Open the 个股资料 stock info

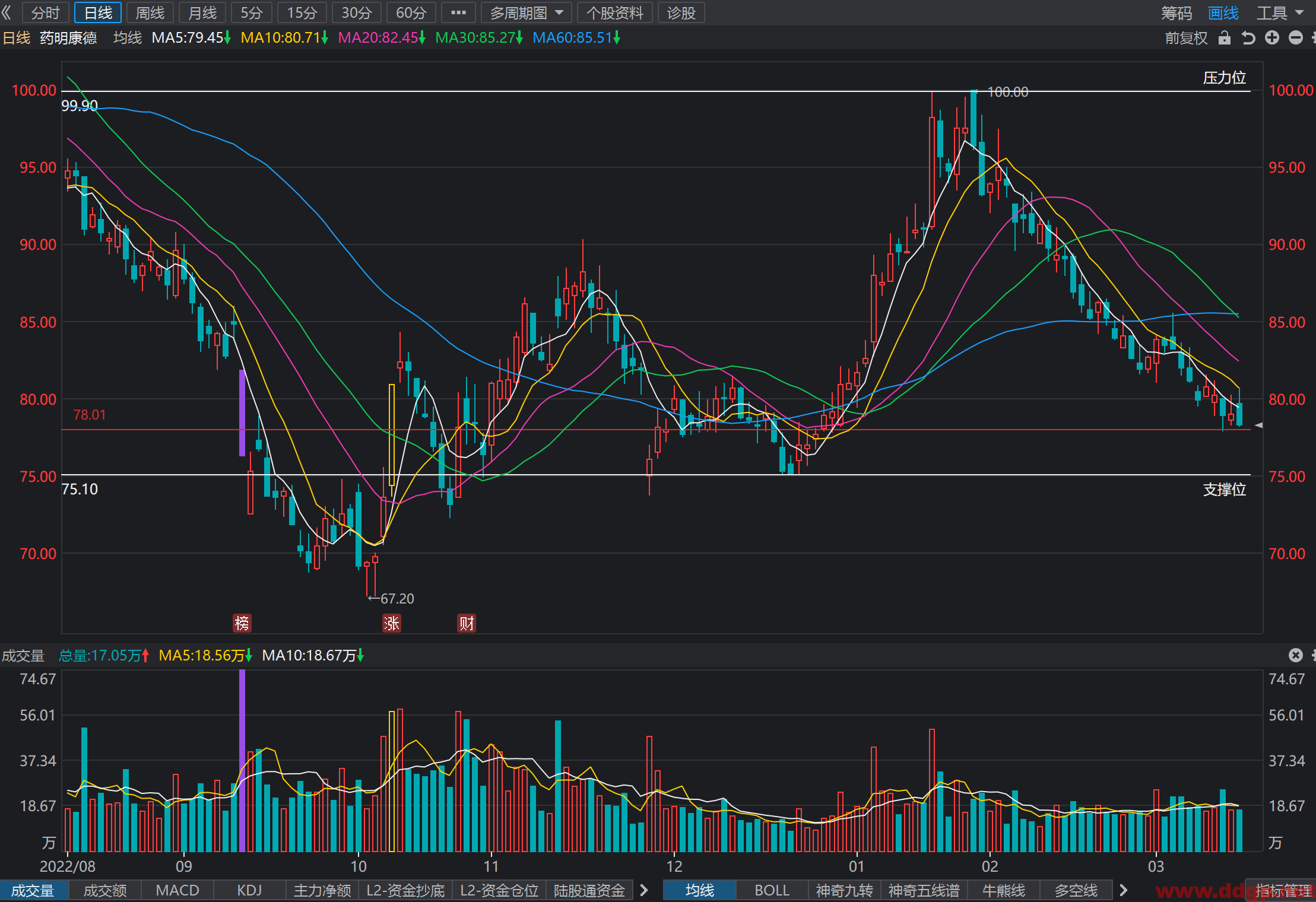tap(614, 12)
